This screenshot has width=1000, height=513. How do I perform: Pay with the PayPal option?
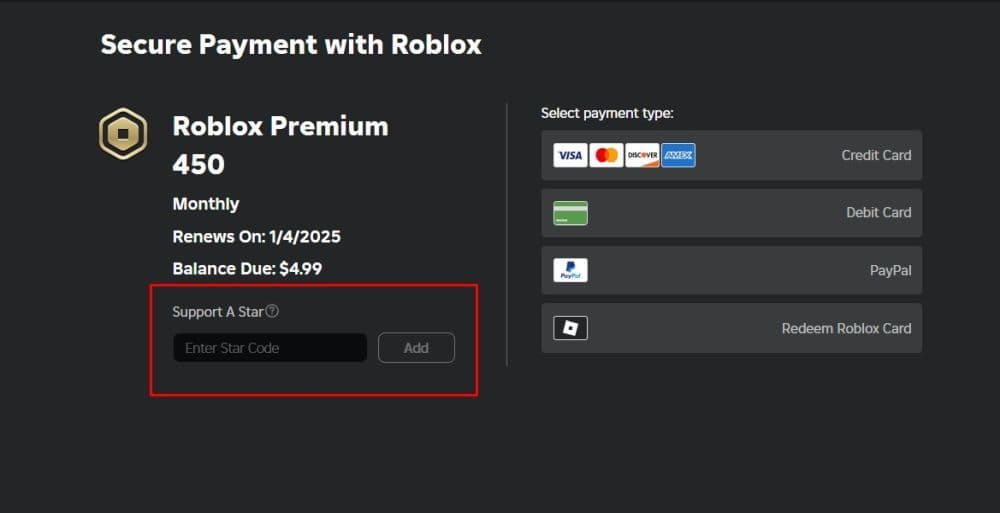890,270
